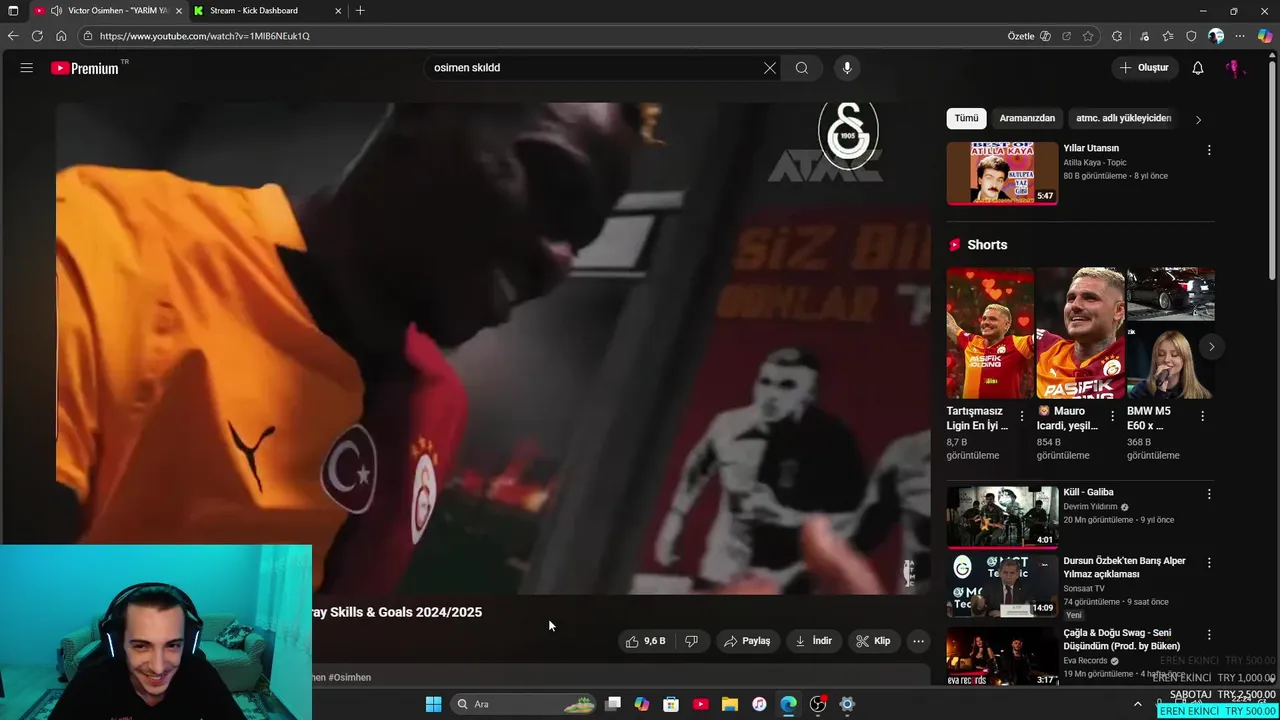Open Küll - Galiba video

point(1002,517)
